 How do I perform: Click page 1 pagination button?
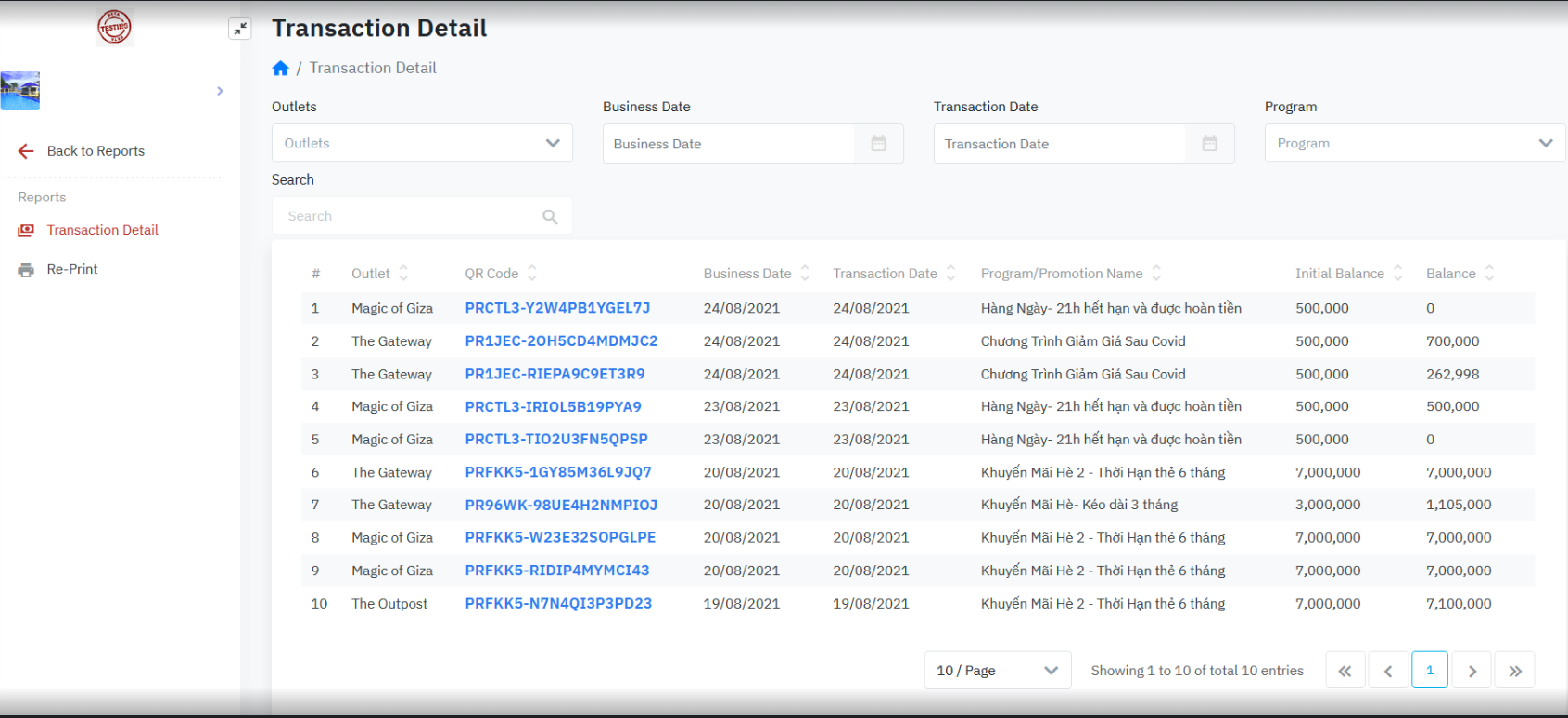(1429, 671)
